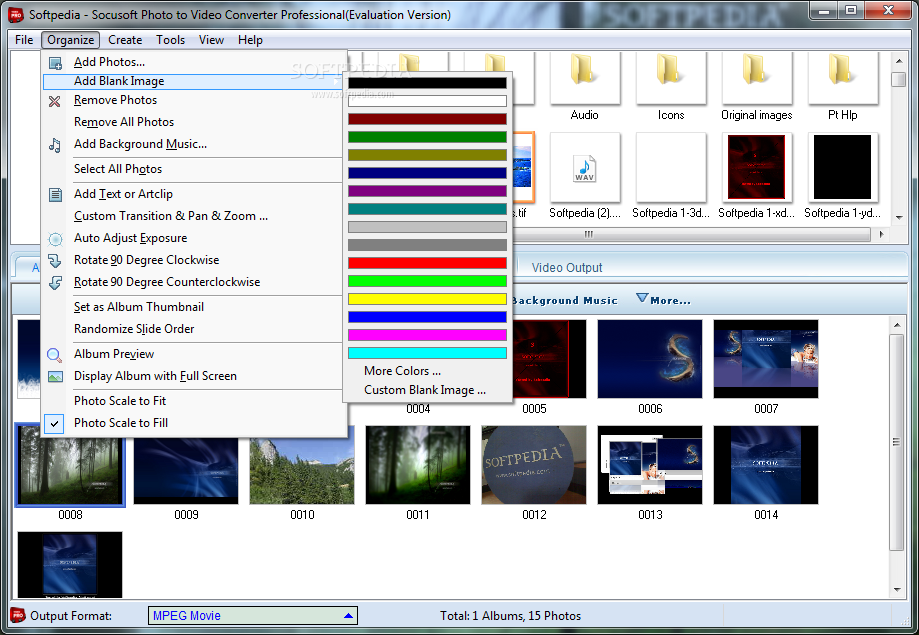Select the Softpedia (2) WAV file icon
The width and height of the screenshot is (919, 635).
click(x=584, y=169)
